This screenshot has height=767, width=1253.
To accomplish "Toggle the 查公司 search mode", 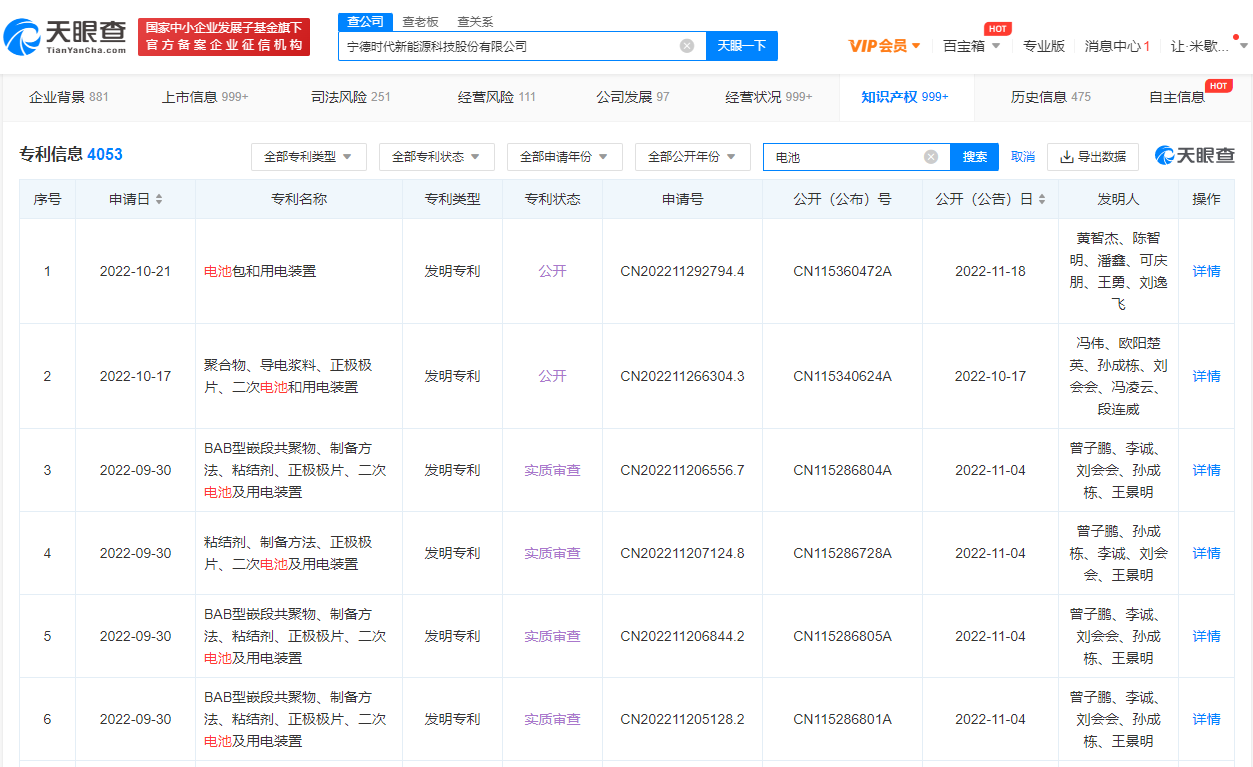I will coord(365,21).
